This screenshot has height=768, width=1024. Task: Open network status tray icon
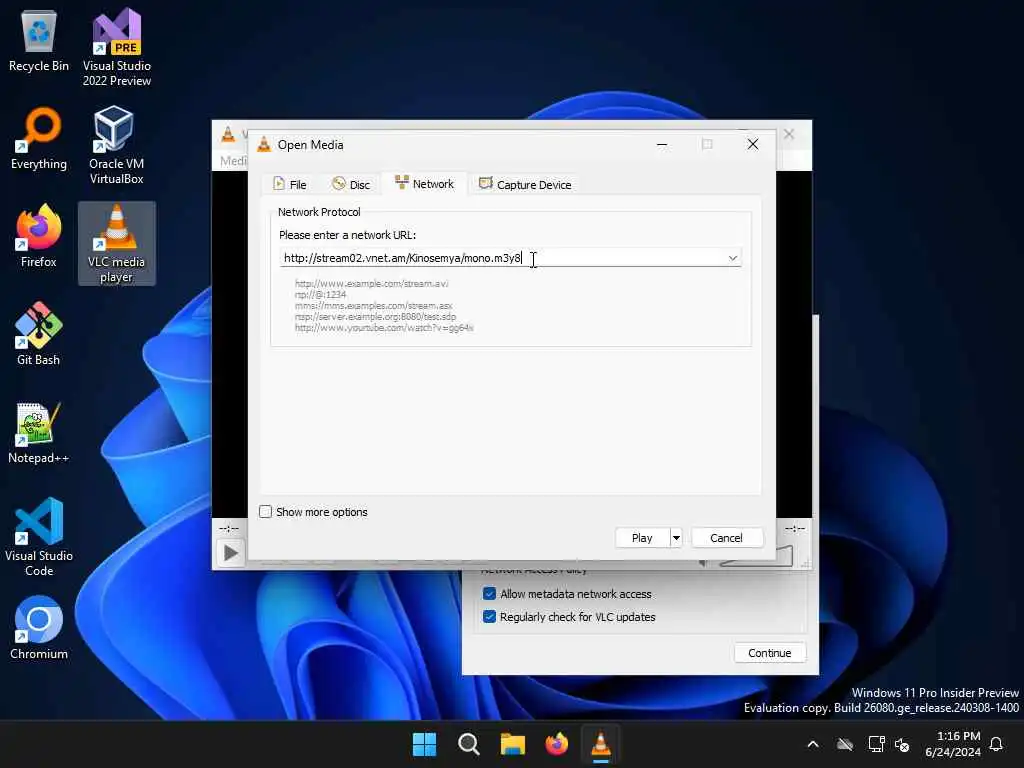pyautogui.click(x=876, y=744)
